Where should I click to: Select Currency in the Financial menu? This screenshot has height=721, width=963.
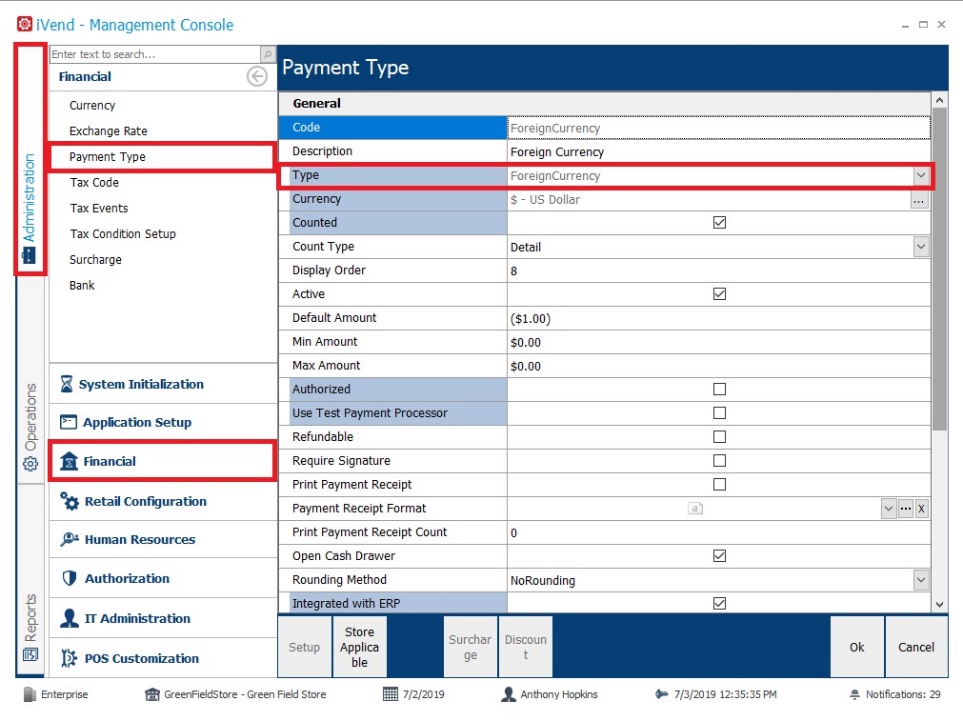tap(92, 105)
